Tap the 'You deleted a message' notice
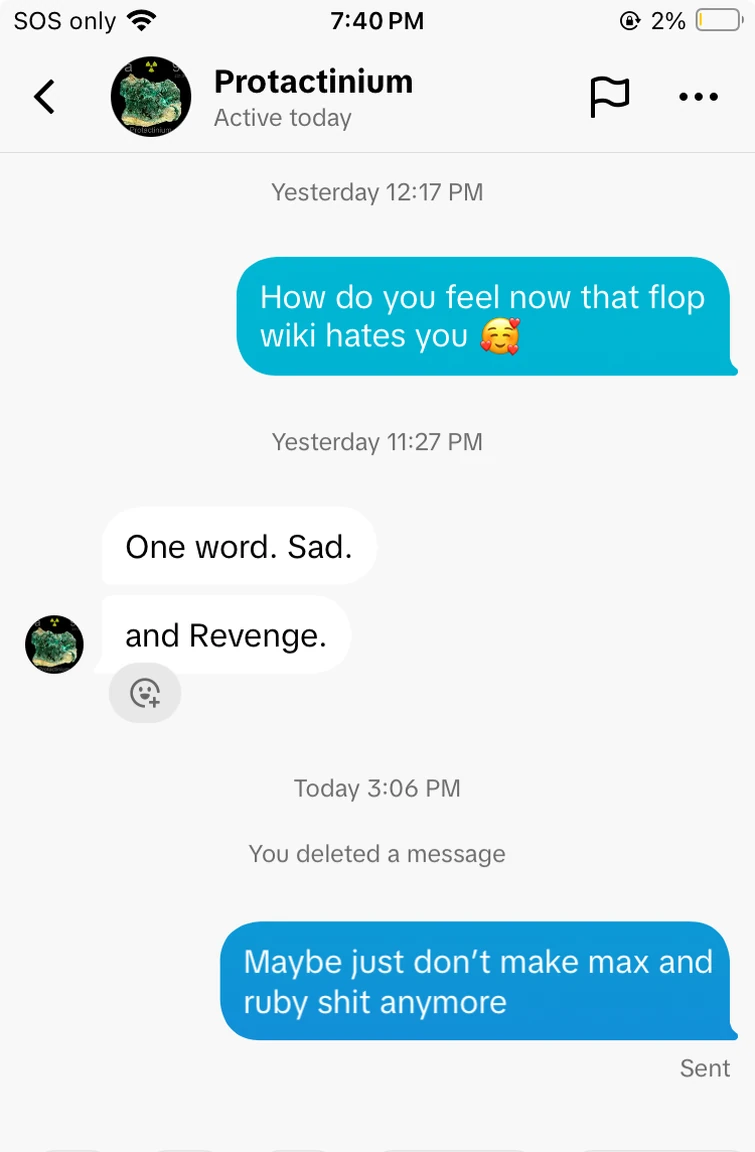 pos(377,854)
